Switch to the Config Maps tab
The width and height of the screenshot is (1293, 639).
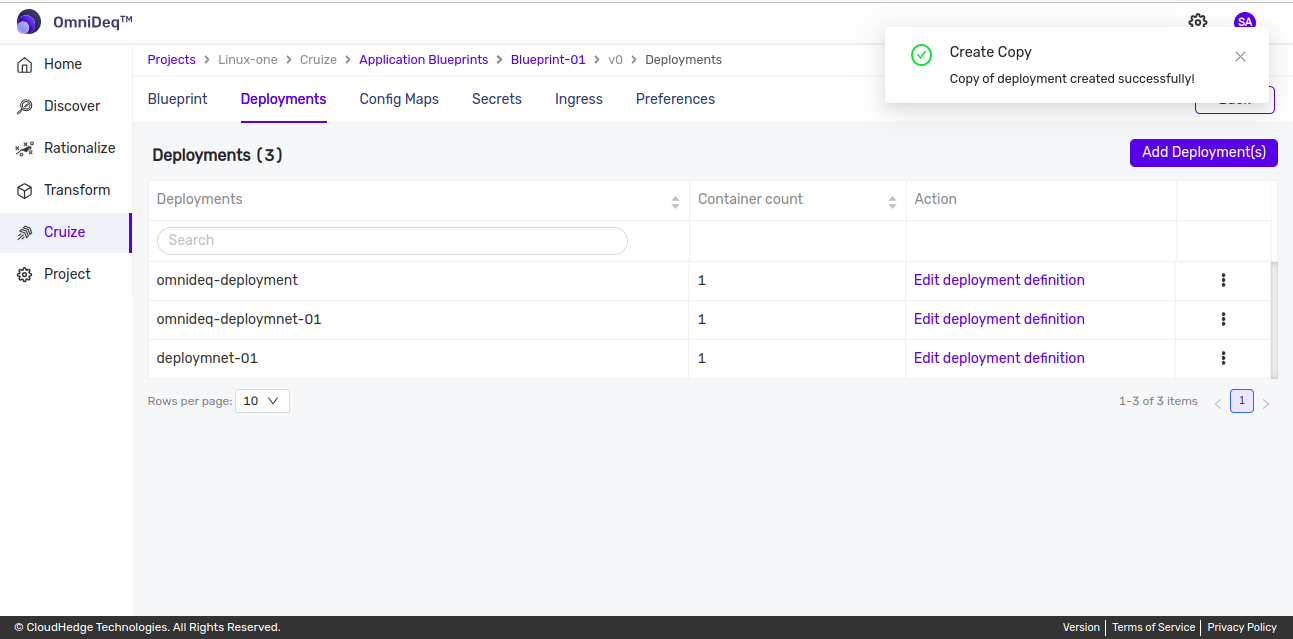(x=399, y=99)
